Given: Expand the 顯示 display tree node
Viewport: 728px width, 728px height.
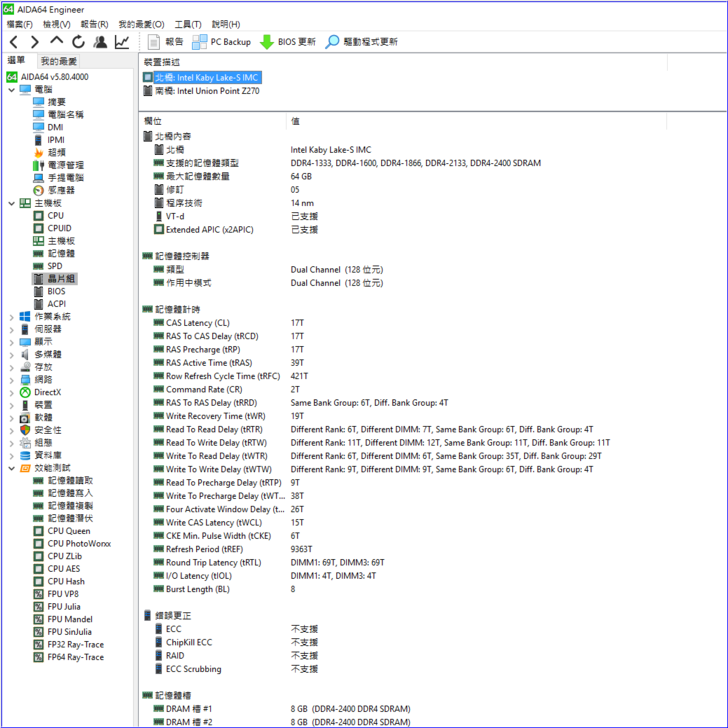Looking at the screenshot, I should pyautogui.click(x=12, y=342).
